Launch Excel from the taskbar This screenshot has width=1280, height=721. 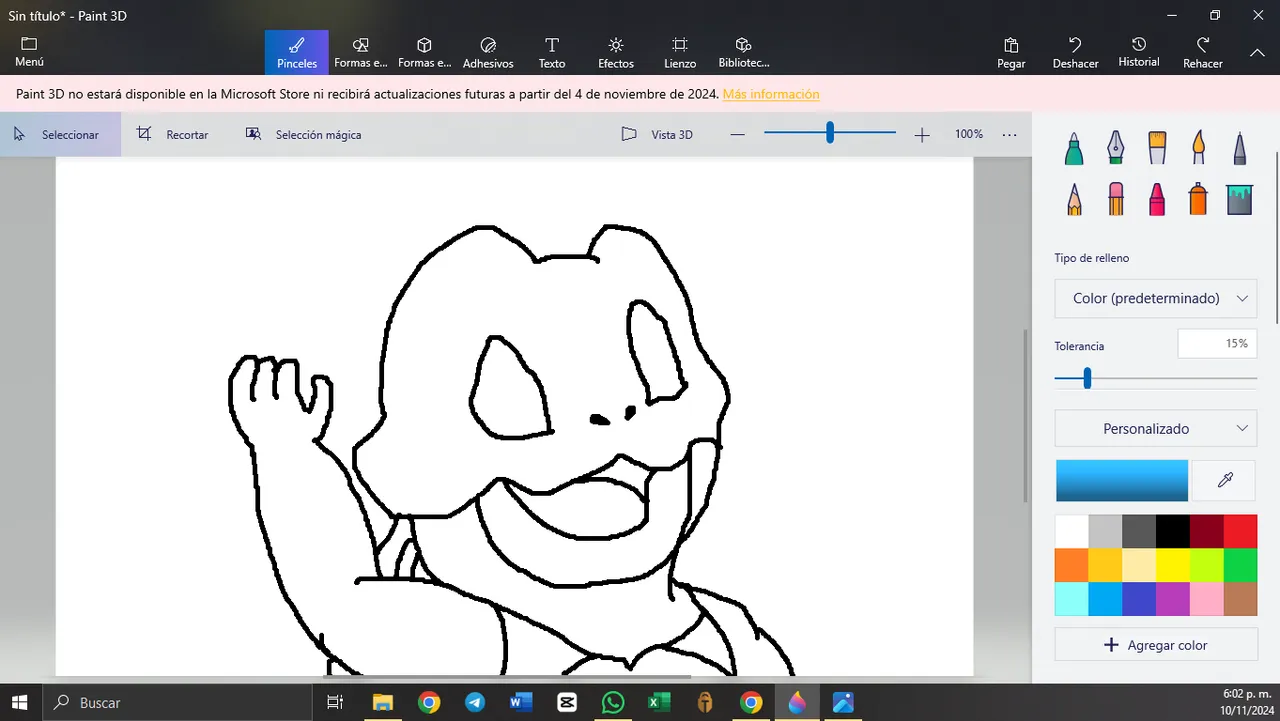pos(659,702)
